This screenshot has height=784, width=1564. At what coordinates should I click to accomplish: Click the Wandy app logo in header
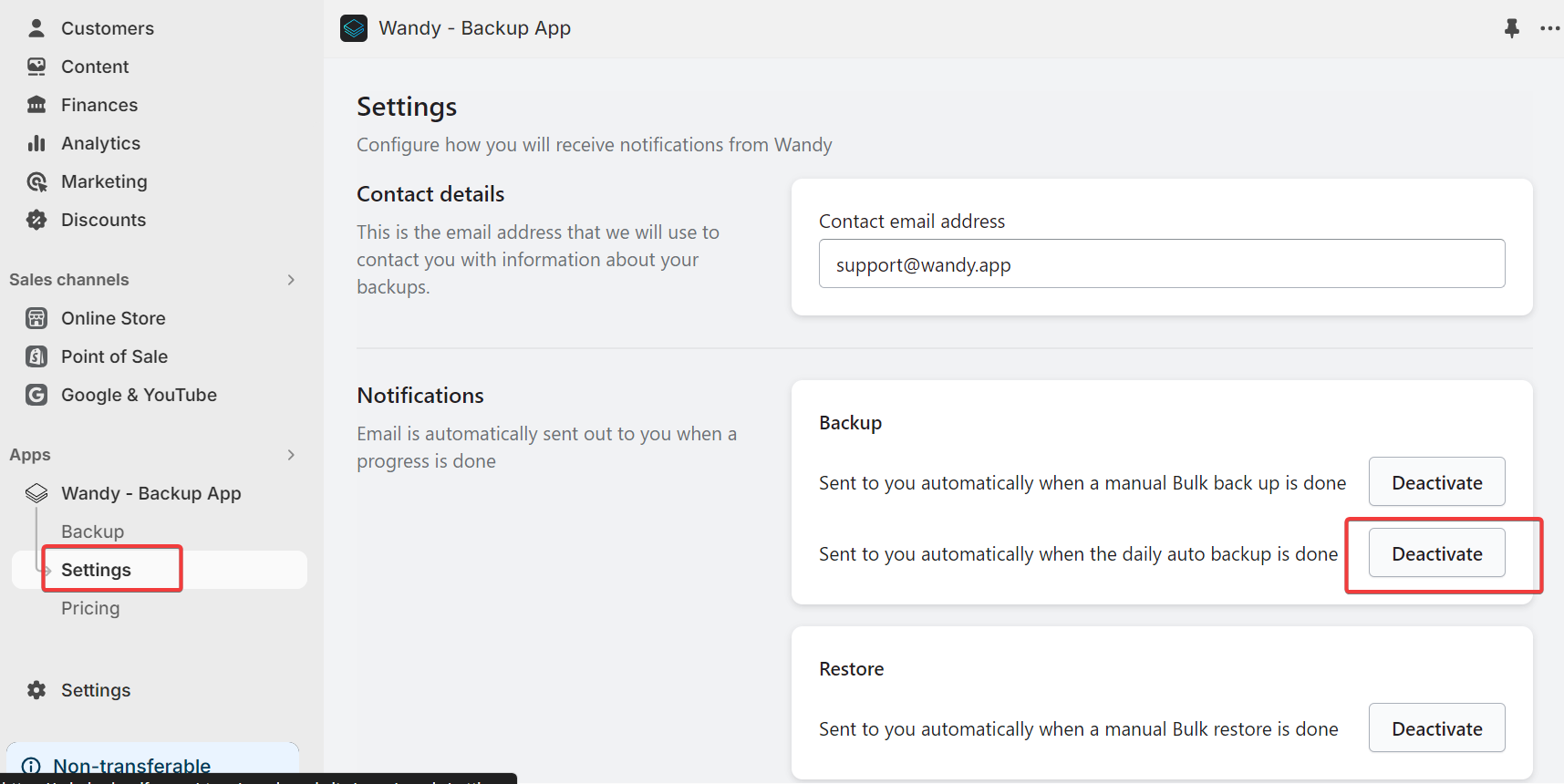[354, 28]
